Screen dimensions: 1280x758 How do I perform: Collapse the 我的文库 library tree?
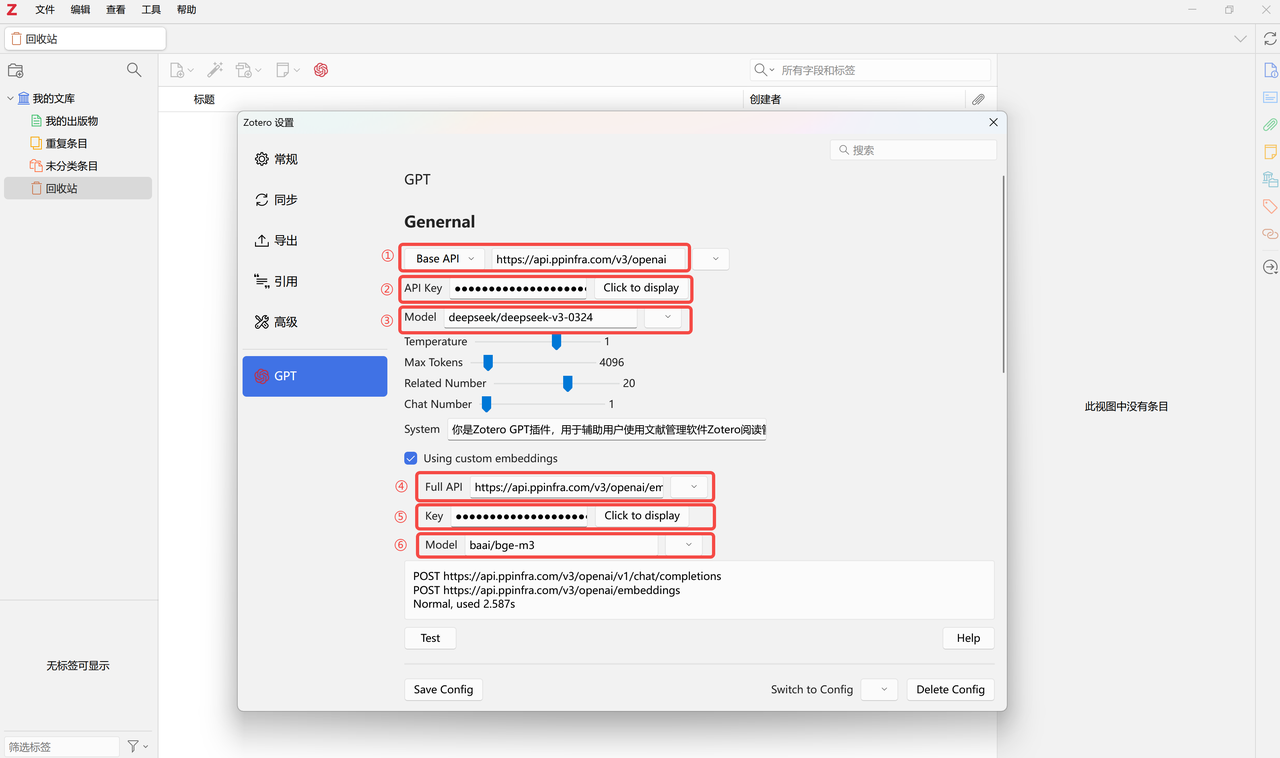pyautogui.click(x=11, y=98)
